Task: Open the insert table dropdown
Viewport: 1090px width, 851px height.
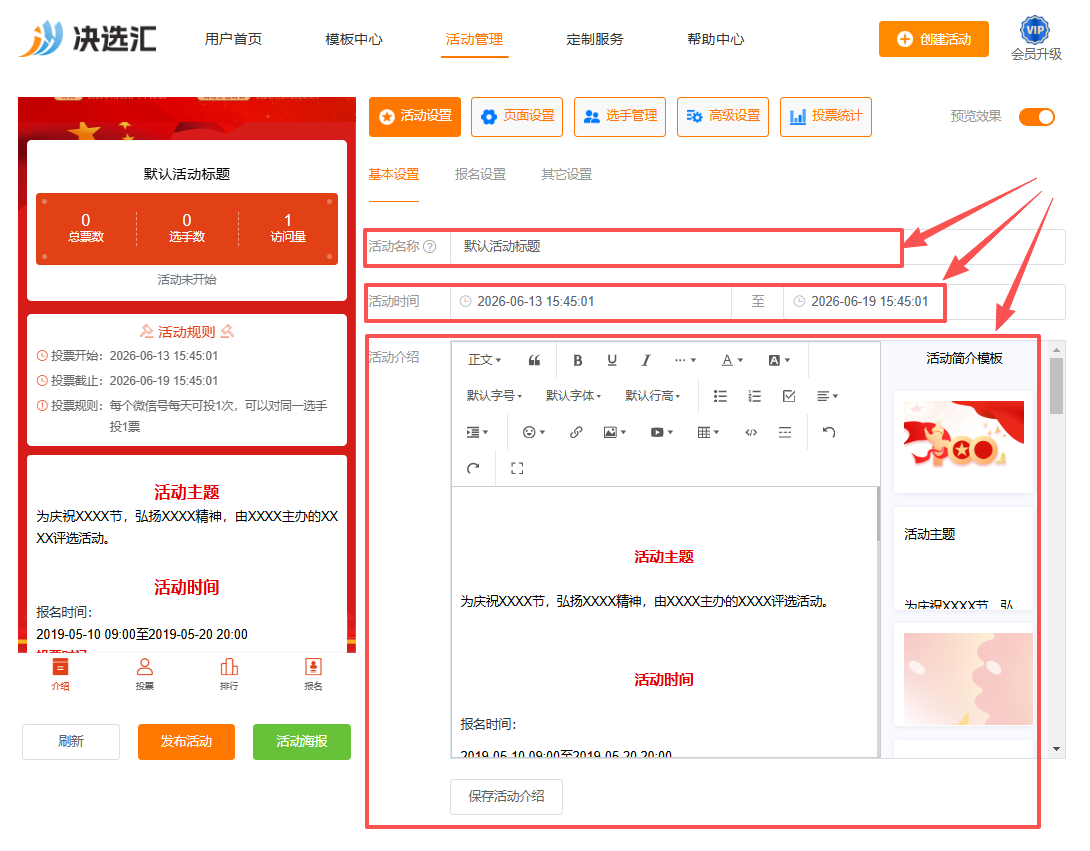Action: (708, 432)
